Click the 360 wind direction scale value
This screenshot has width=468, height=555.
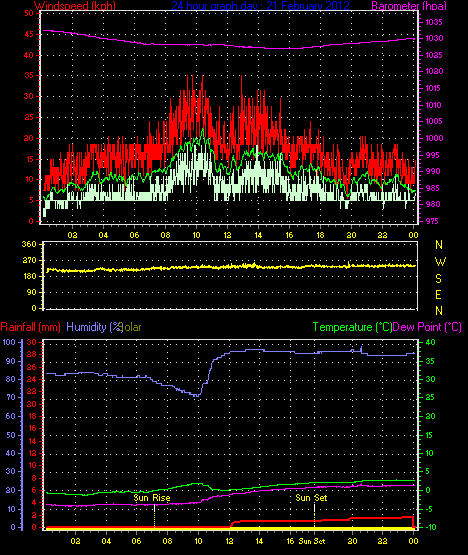click(29, 244)
